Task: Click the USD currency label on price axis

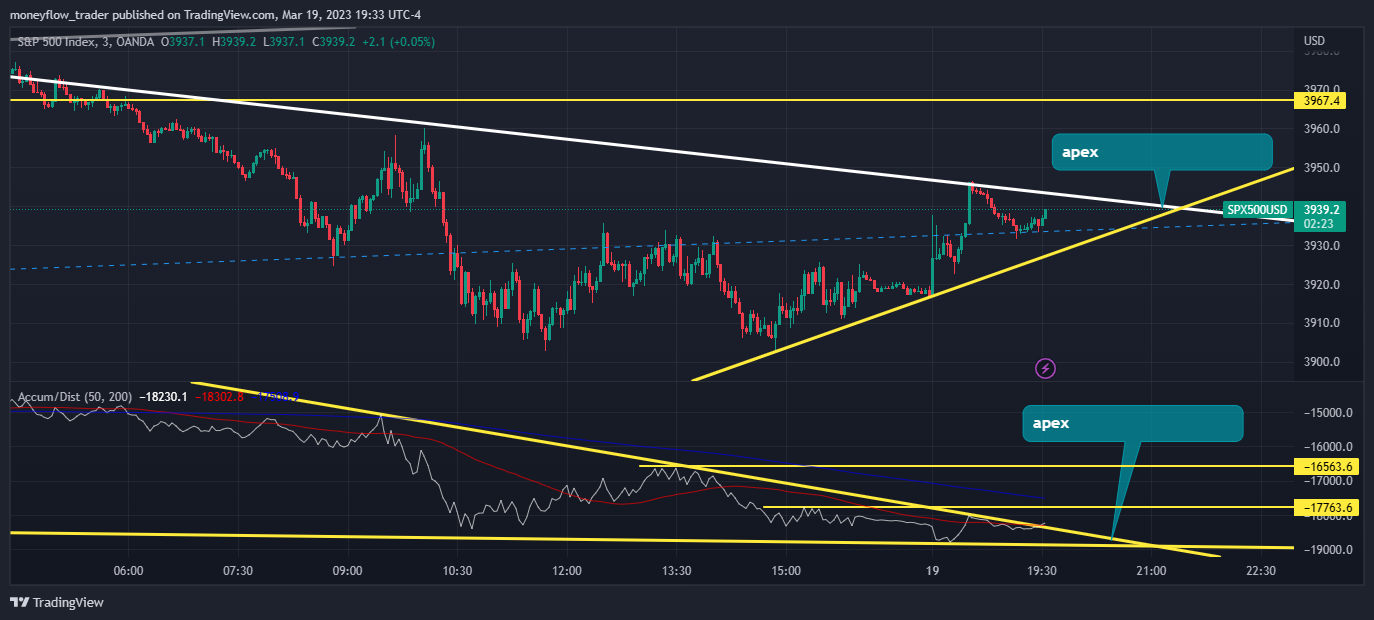Action: tap(1314, 41)
